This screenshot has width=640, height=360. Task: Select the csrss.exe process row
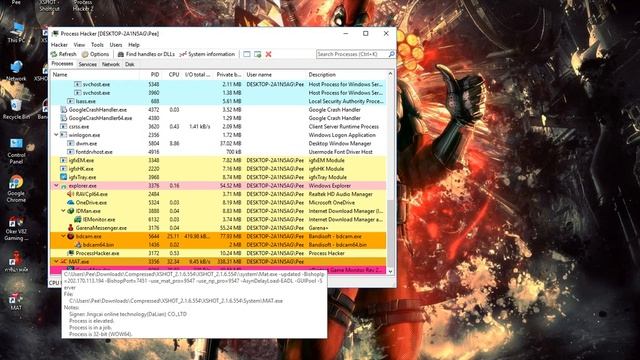coord(218,127)
